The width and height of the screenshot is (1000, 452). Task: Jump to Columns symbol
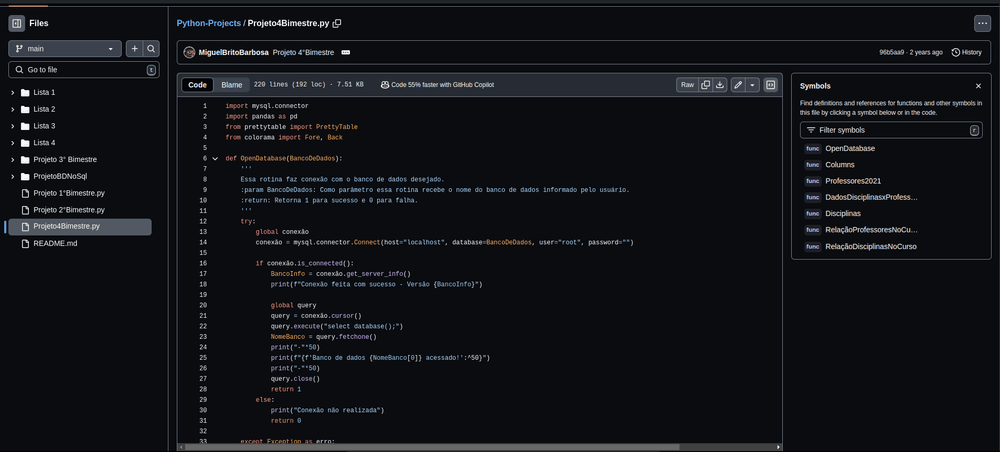(x=839, y=164)
